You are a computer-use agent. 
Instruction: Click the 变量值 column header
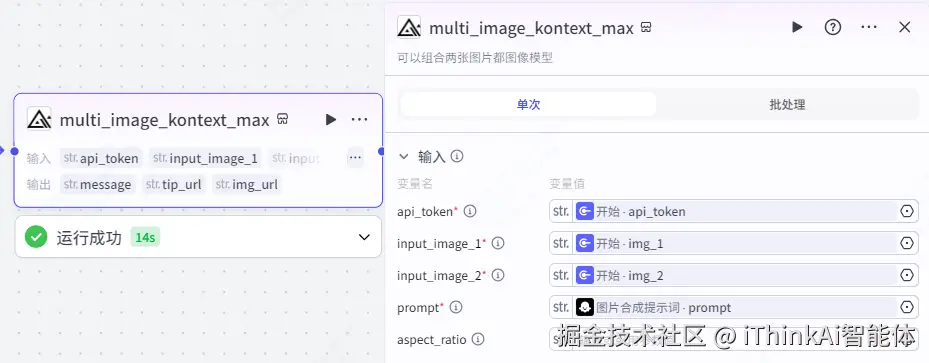point(568,184)
